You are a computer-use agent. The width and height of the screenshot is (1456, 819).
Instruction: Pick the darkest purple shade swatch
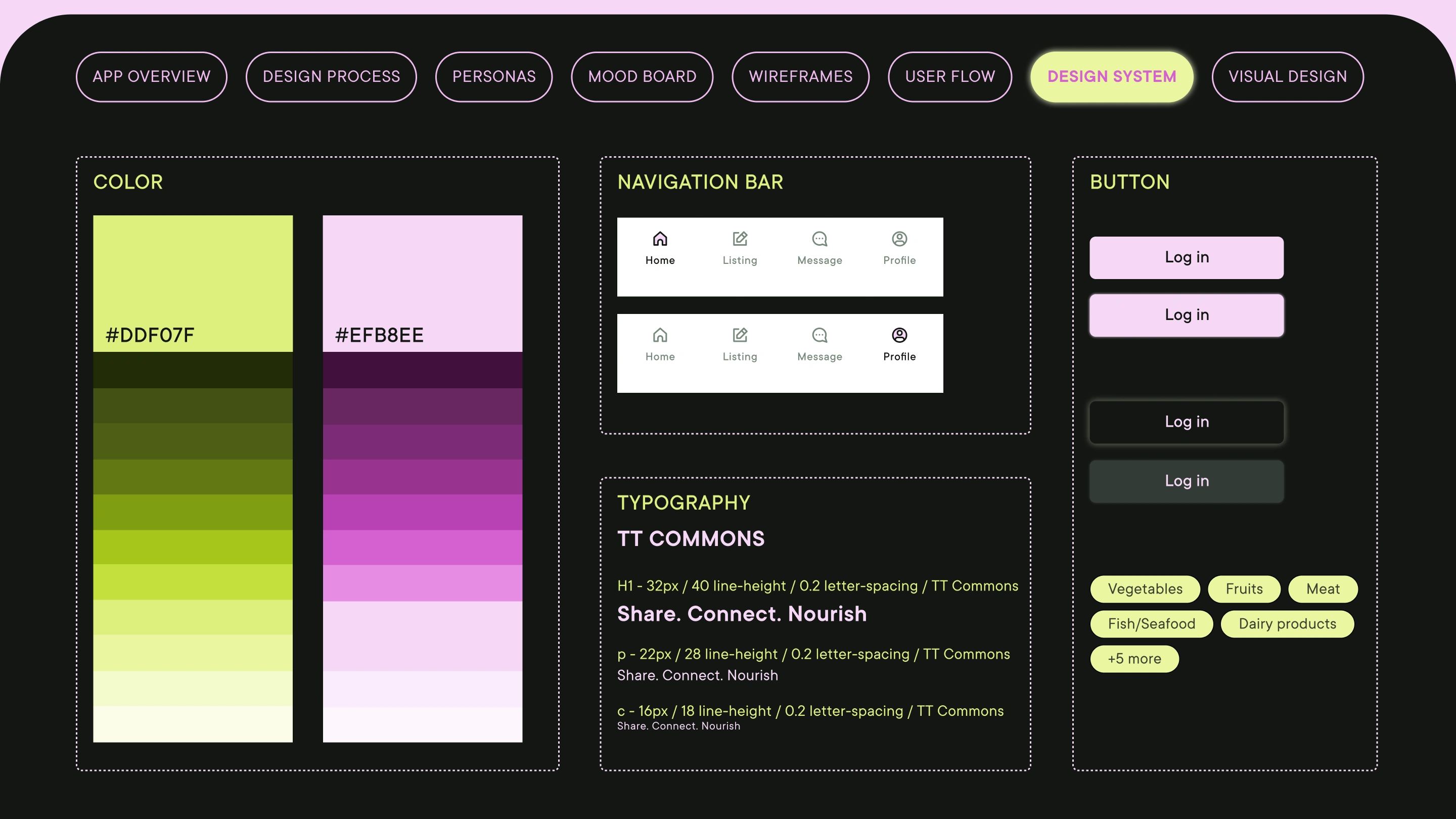(422, 370)
